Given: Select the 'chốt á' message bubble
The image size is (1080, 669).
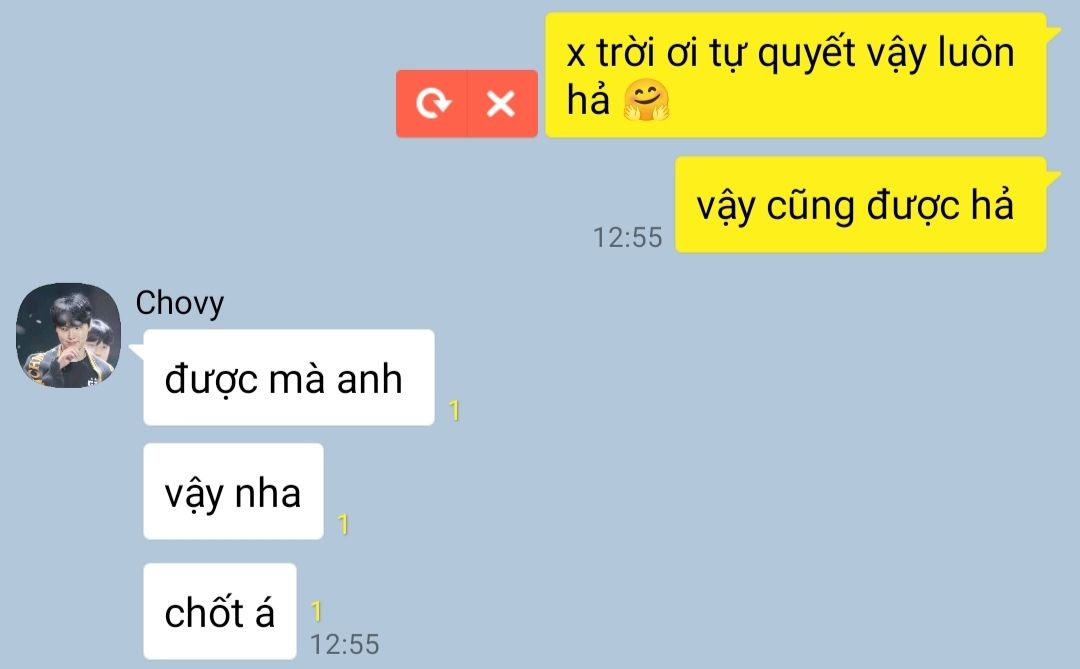Looking at the screenshot, I should (220, 611).
